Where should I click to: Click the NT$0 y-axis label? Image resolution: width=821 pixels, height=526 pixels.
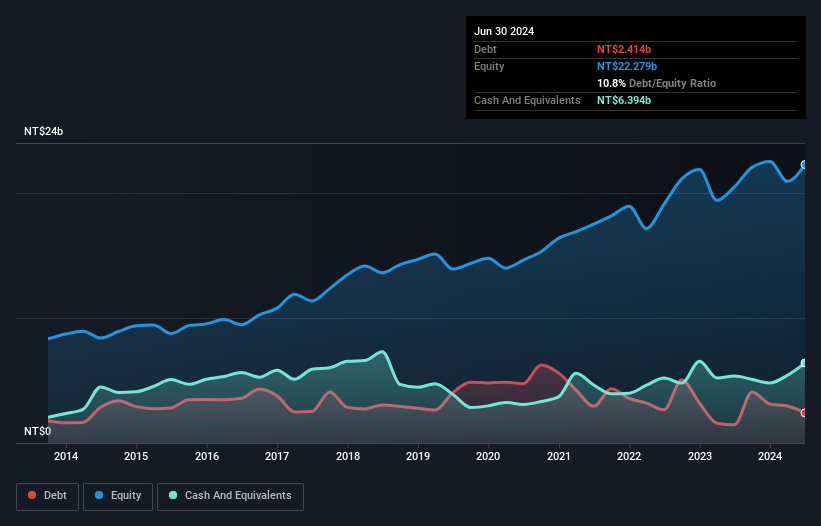(38, 431)
